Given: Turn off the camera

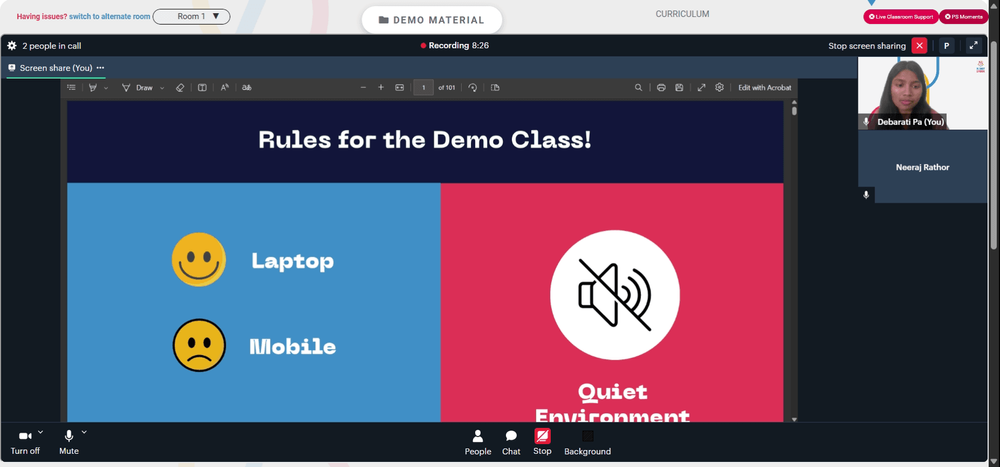Looking at the screenshot, I should pyautogui.click(x=25, y=443).
